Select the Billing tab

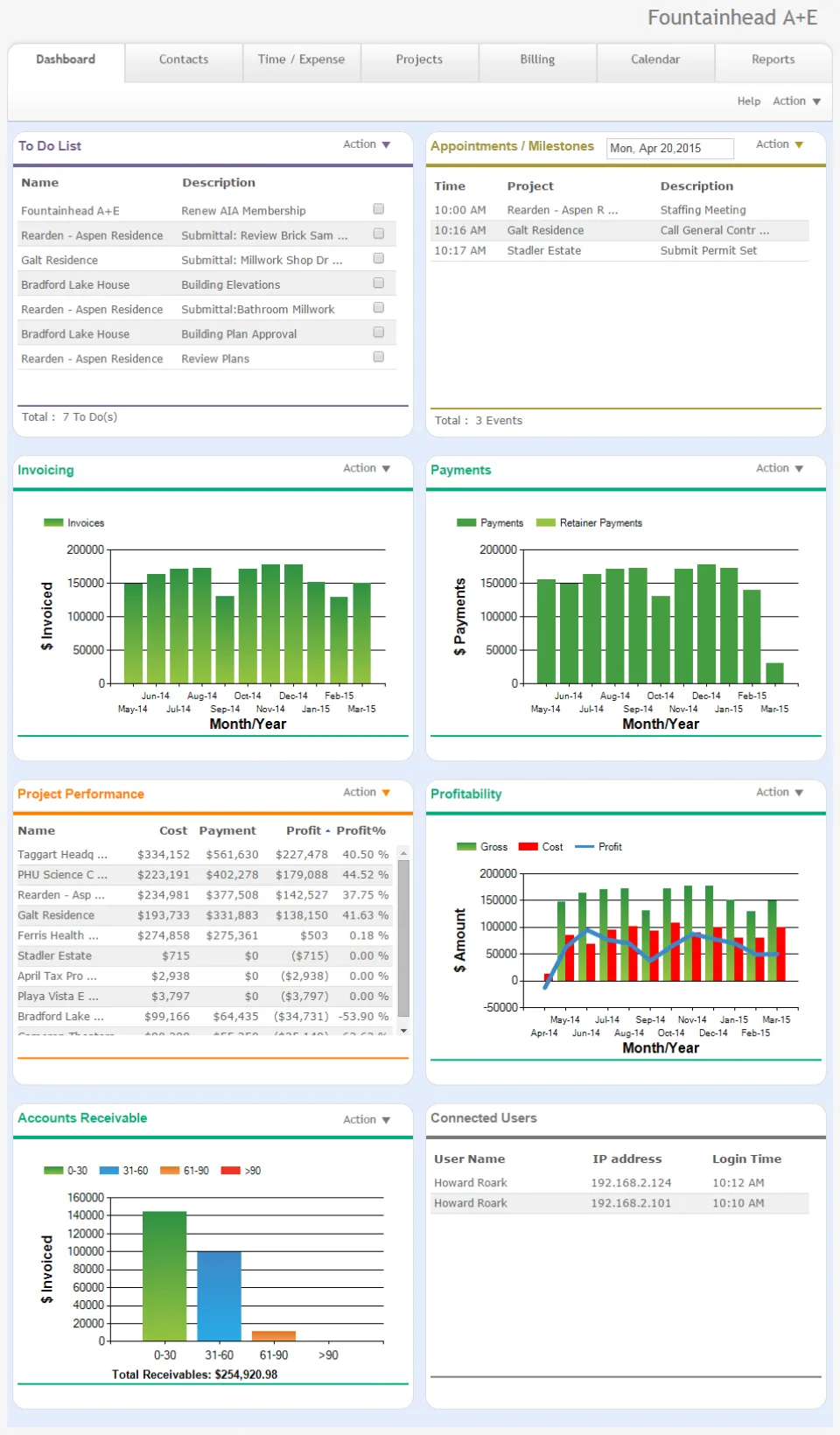click(x=537, y=59)
